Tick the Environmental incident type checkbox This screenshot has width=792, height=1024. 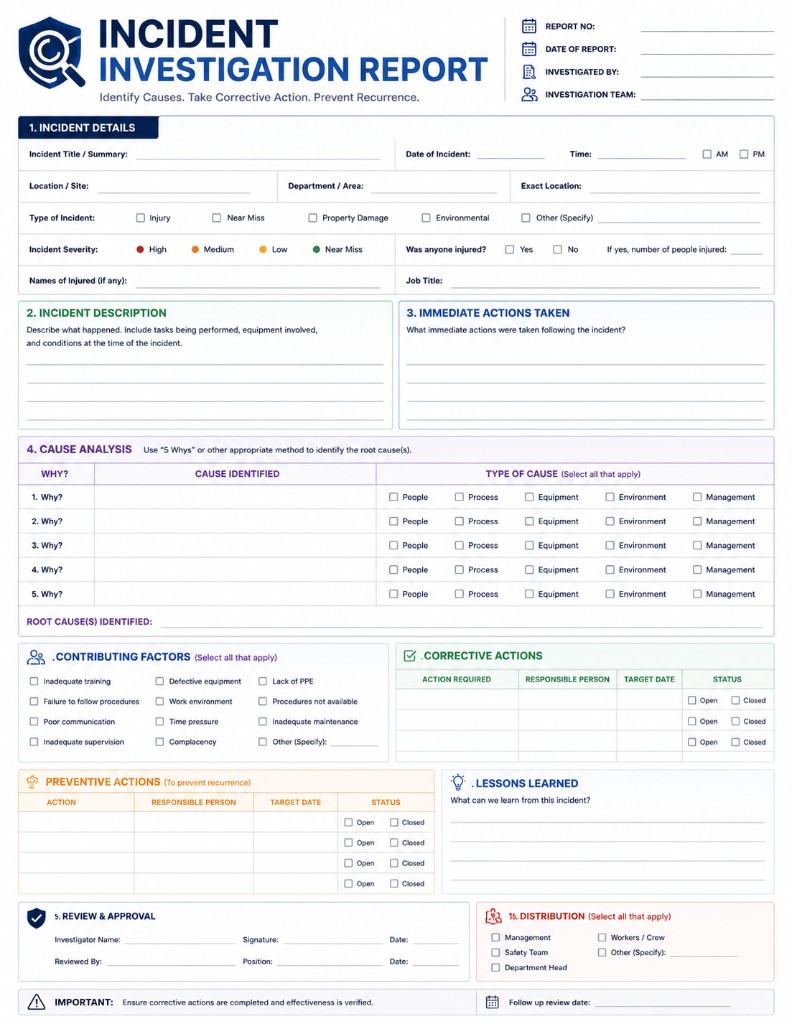pyautogui.click(x=426, y=218)
